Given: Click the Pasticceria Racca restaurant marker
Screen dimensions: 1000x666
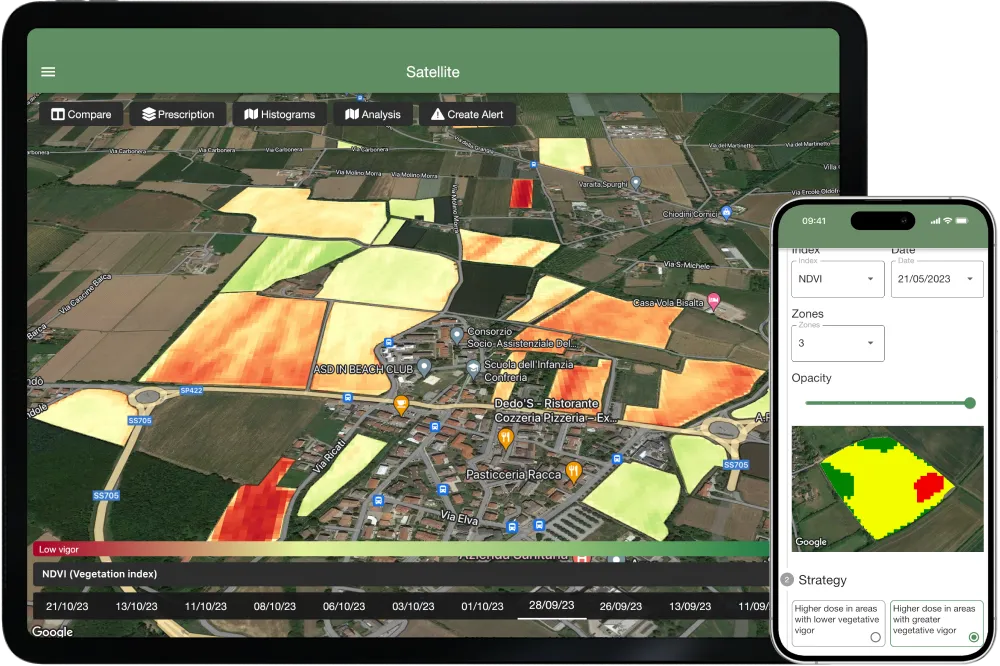Looking at the screenshot, I should tap(573, 471).
